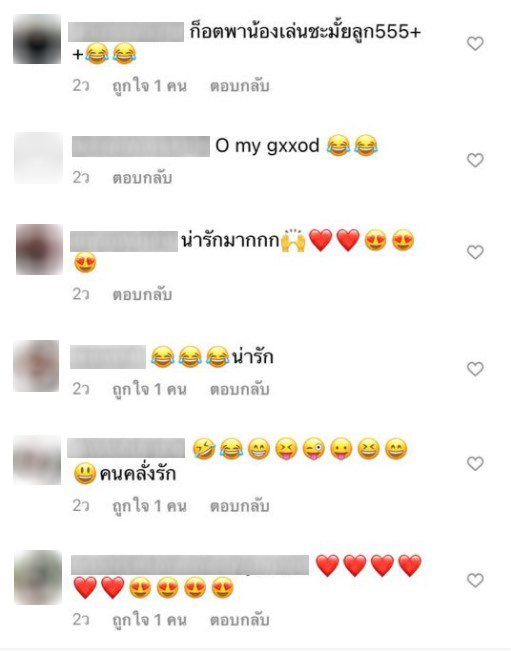This screenshot has width=511, height=651.
Task: Open avatar of the 'O my gxxod' commenter
Action: click(x=38, y=158)
